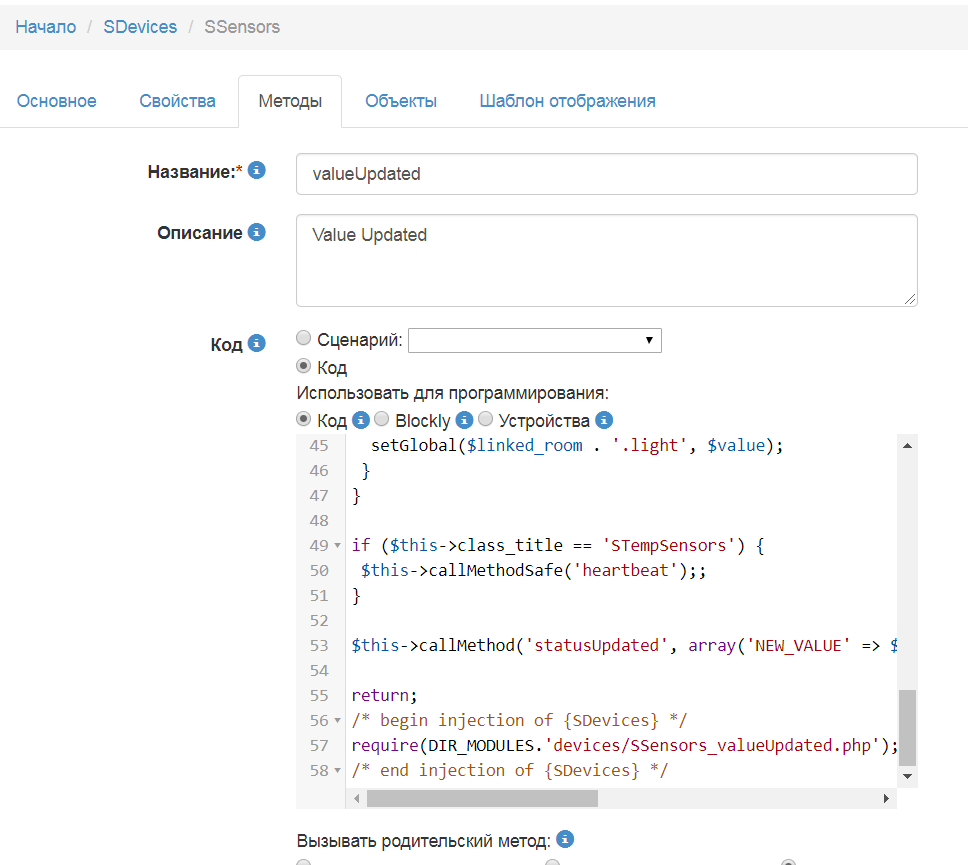
Task: Click info icon next to Код field label
Action: pyautogui.click(x=257, y=344)
